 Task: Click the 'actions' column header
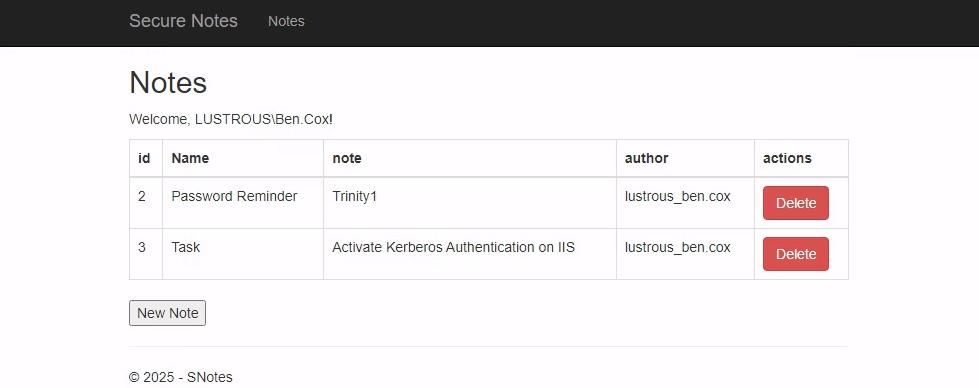coord(801,158)
